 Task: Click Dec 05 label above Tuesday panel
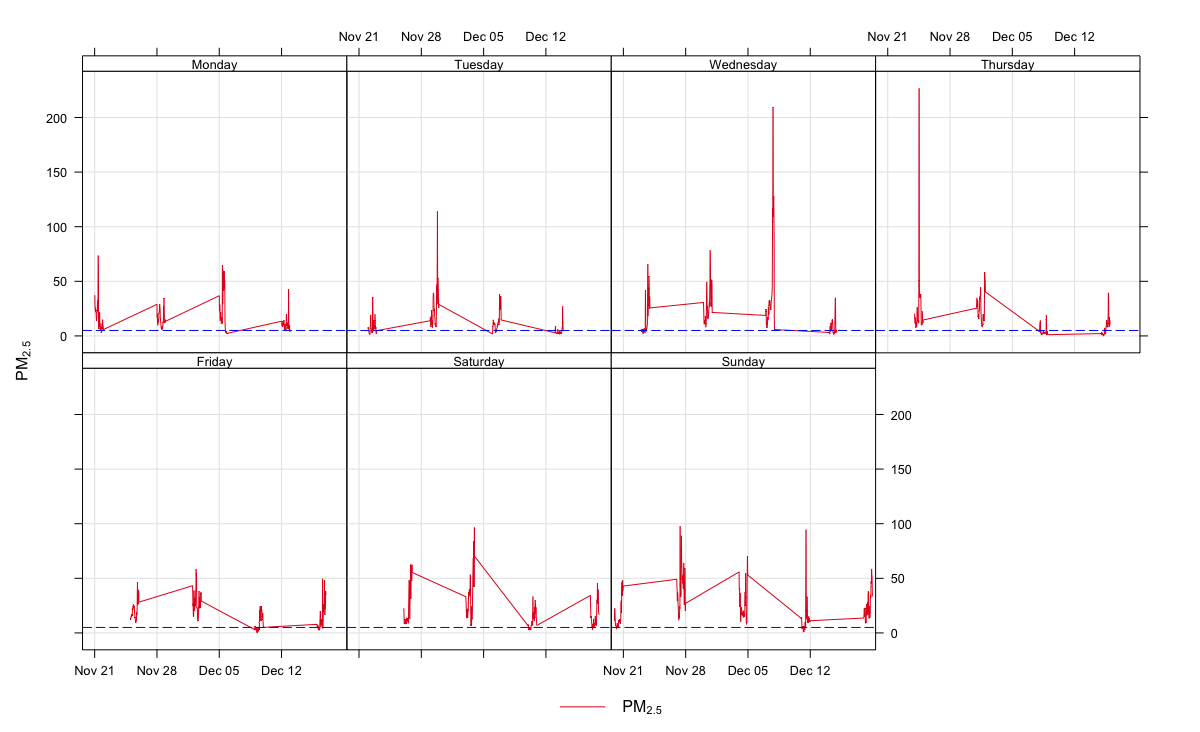(483, 37)
